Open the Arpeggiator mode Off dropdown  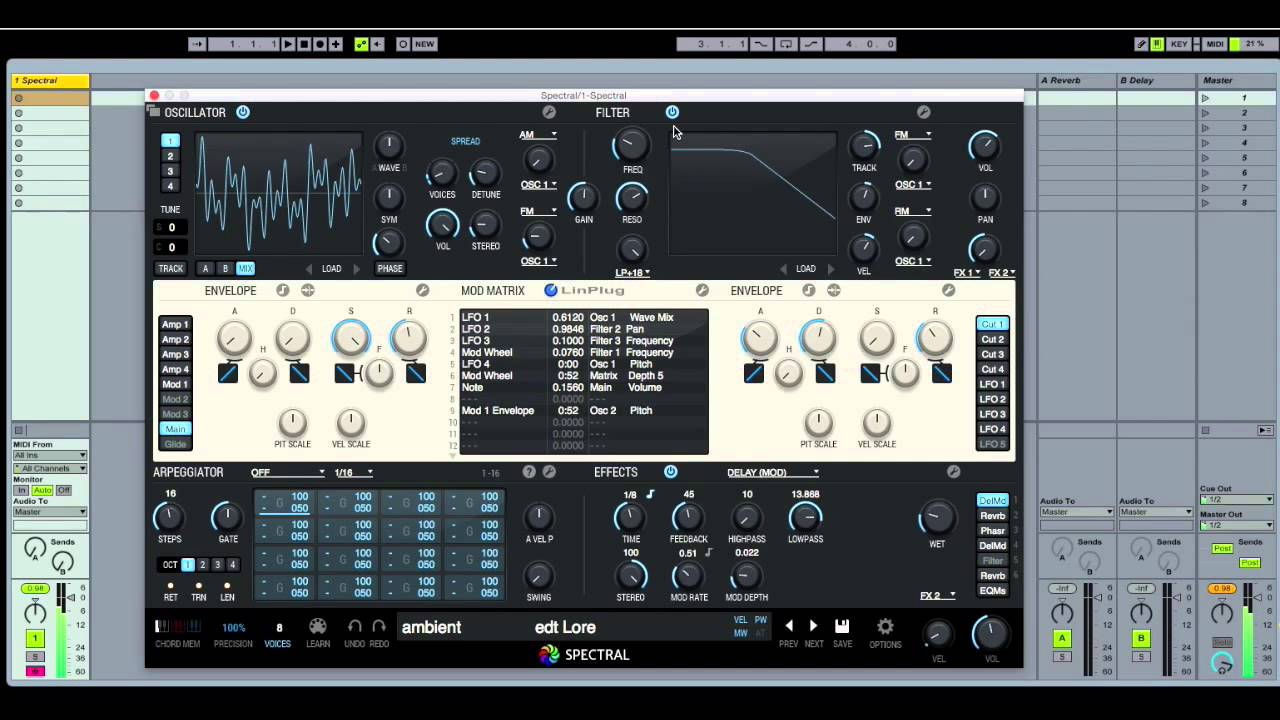(288, 472)
